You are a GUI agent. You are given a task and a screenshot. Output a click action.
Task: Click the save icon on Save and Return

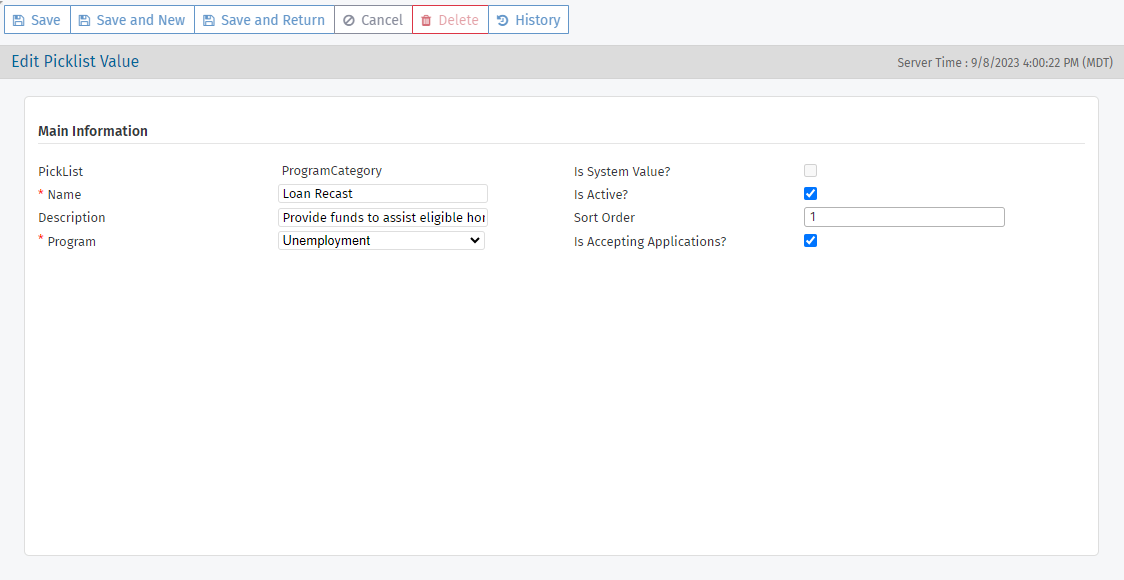(x=211, y=19)
